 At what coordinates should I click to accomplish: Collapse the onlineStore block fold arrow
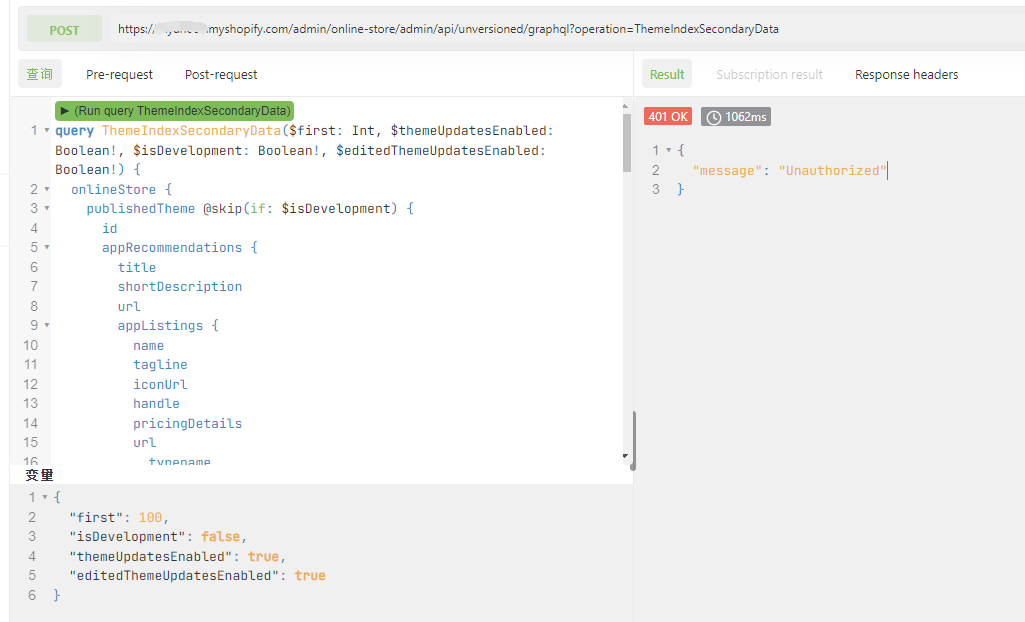[47, 189]
